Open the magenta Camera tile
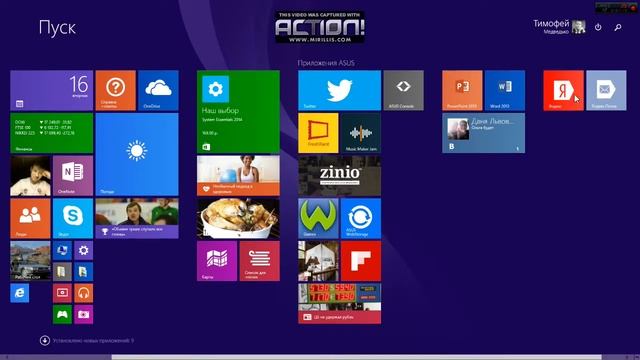This screenshot has width=640, height=360. point(84,314)
